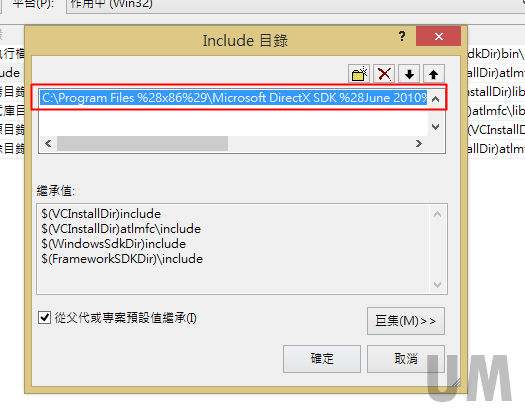The image size is (525, 411).
Task: Click the horizontal scrollbar left arrow
Action: tap(48, 144)
